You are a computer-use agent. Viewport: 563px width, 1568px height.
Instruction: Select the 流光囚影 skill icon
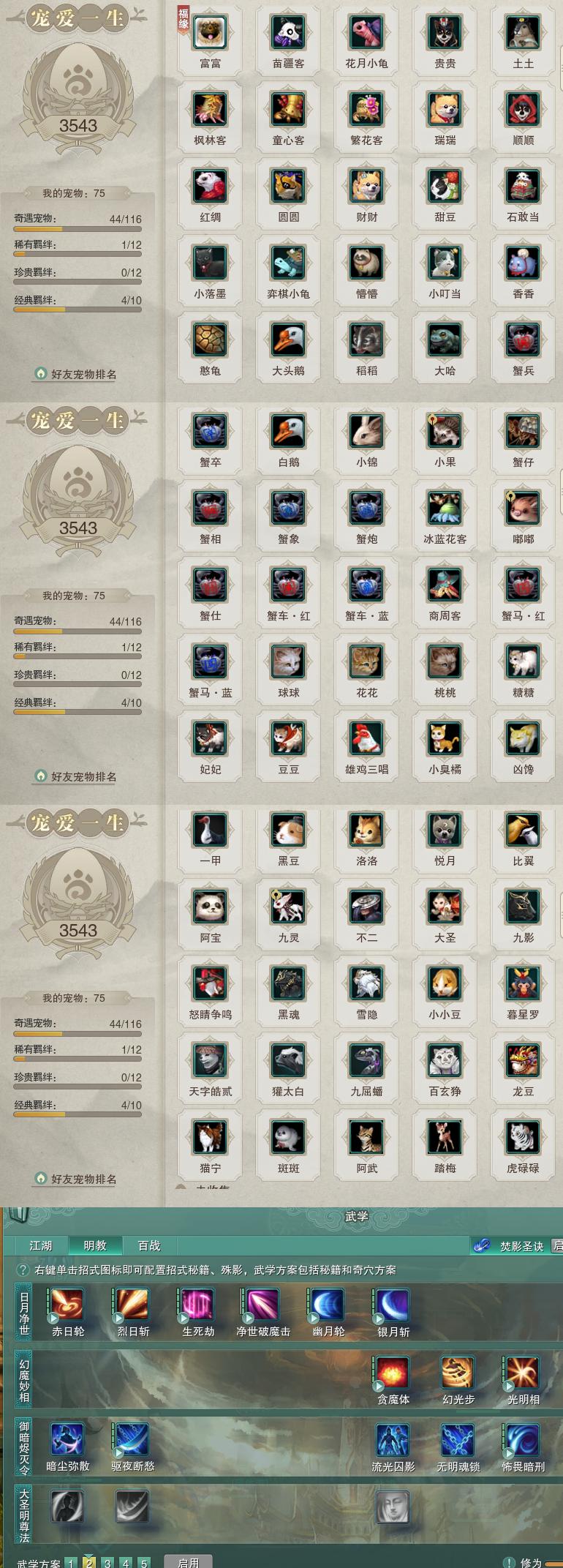pyautogui.click(x=393, y=1440)
